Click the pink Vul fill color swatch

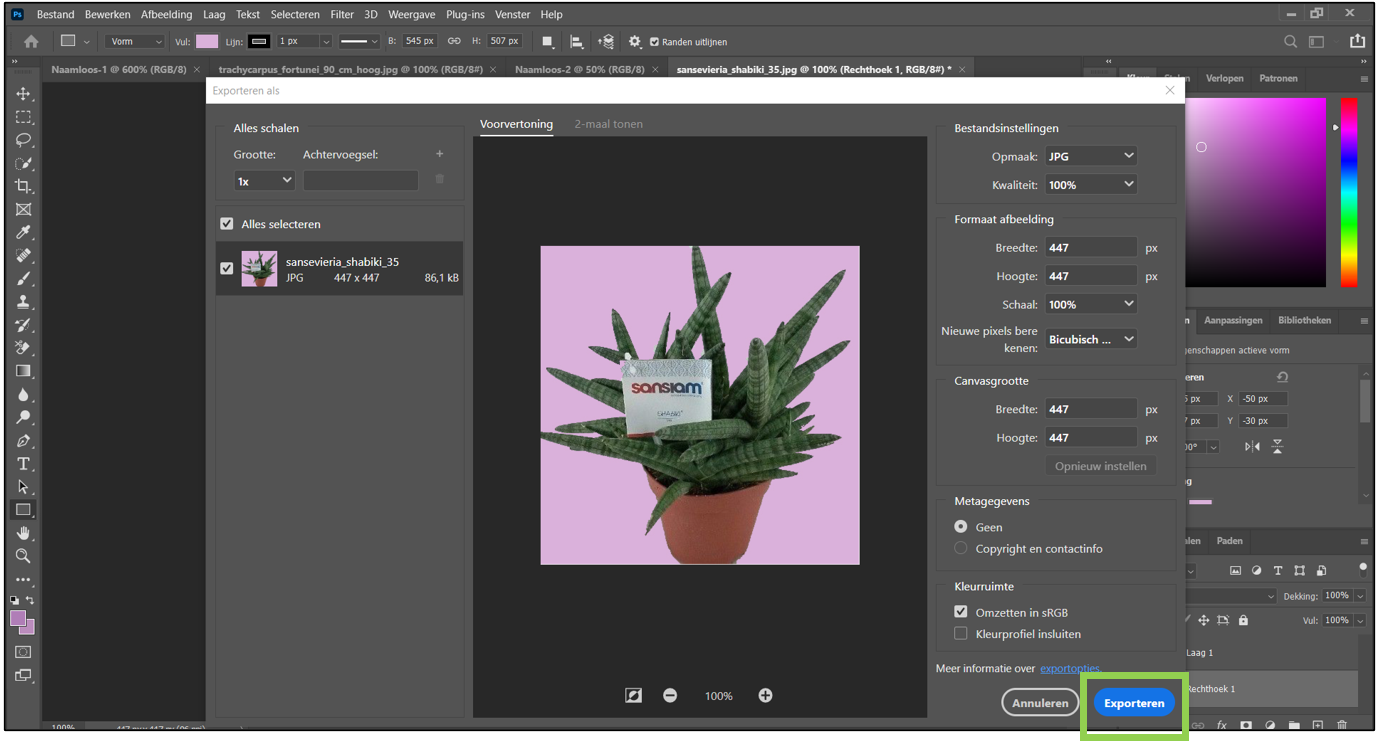207,42
